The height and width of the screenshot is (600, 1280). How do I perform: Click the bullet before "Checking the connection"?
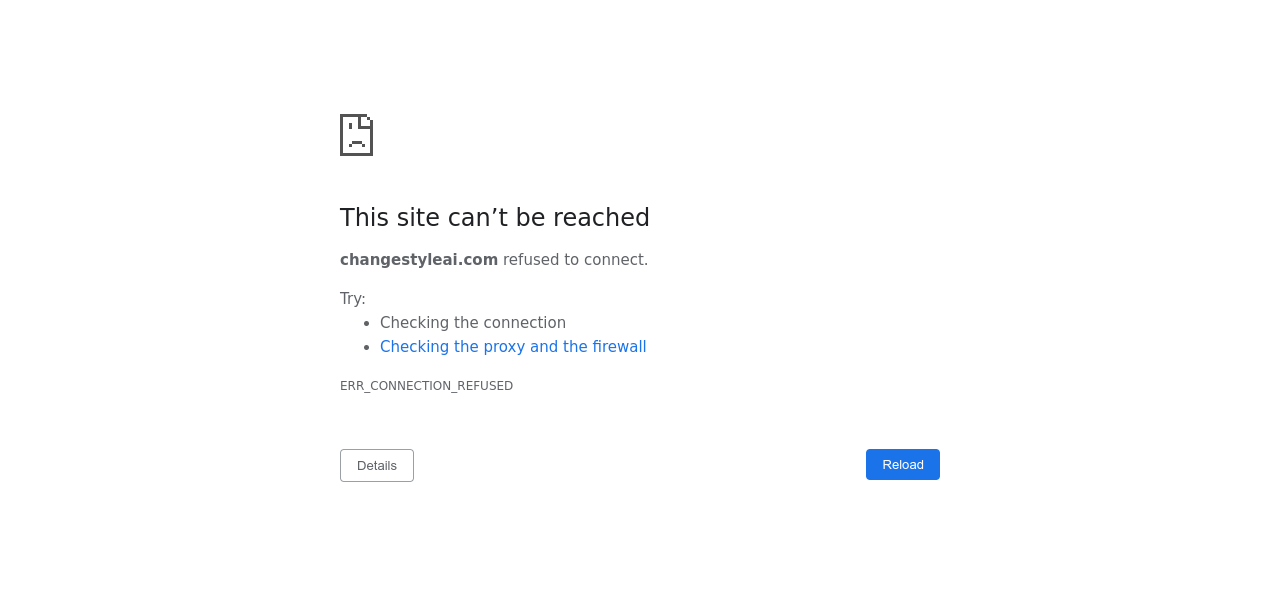(x=368, y=323)
